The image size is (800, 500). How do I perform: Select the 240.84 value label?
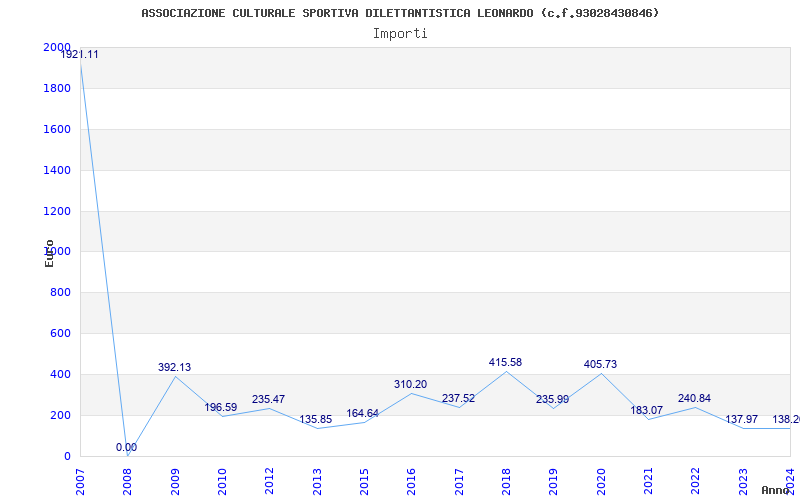pos(694,399)
